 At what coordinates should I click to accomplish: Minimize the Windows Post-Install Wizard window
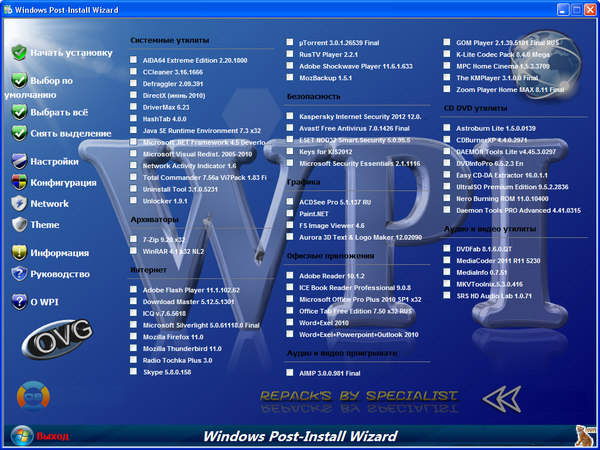point(563,10)
